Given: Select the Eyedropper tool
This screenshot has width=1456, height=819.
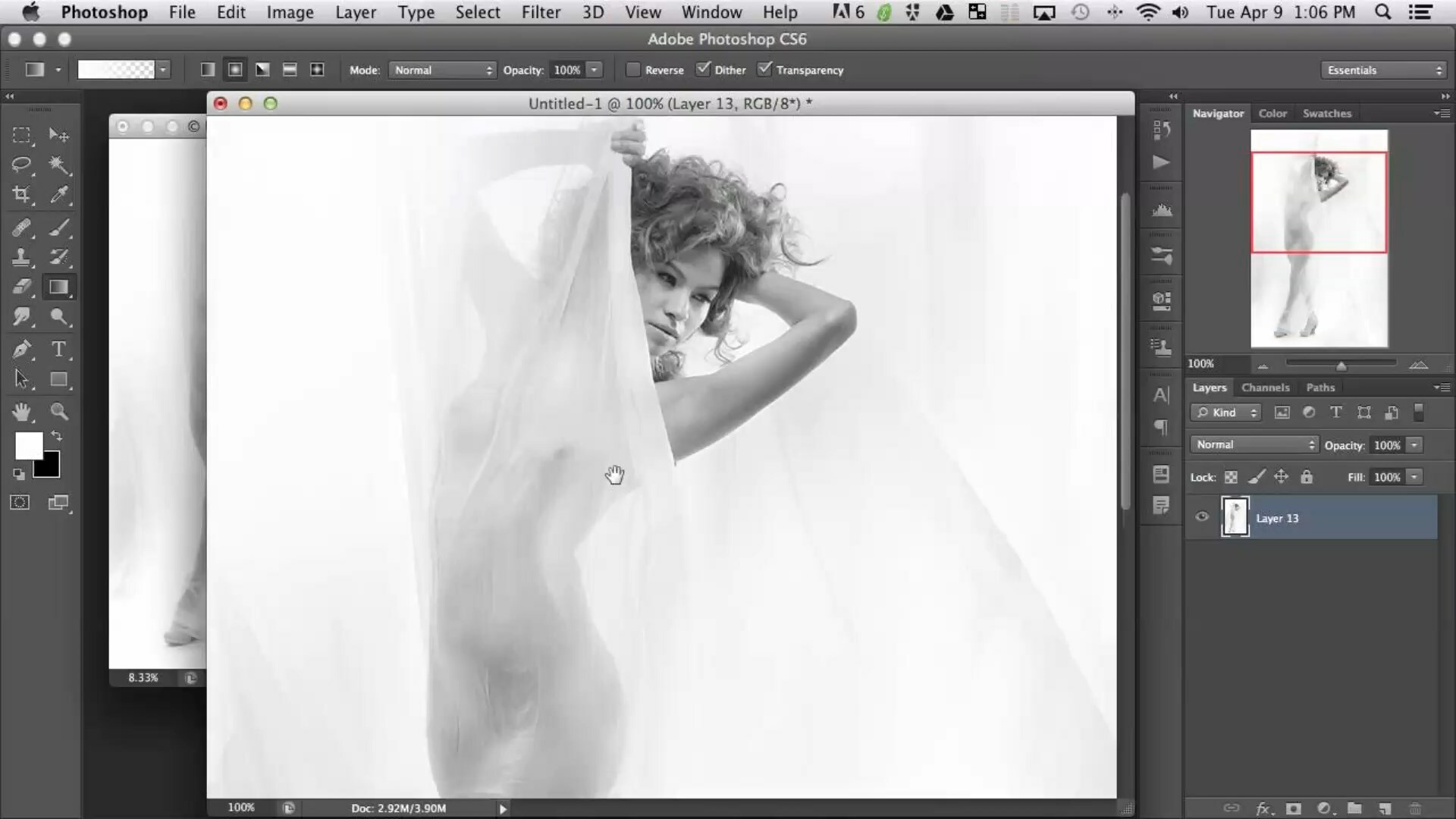Looking at the screenshot, I should (58, 194).
